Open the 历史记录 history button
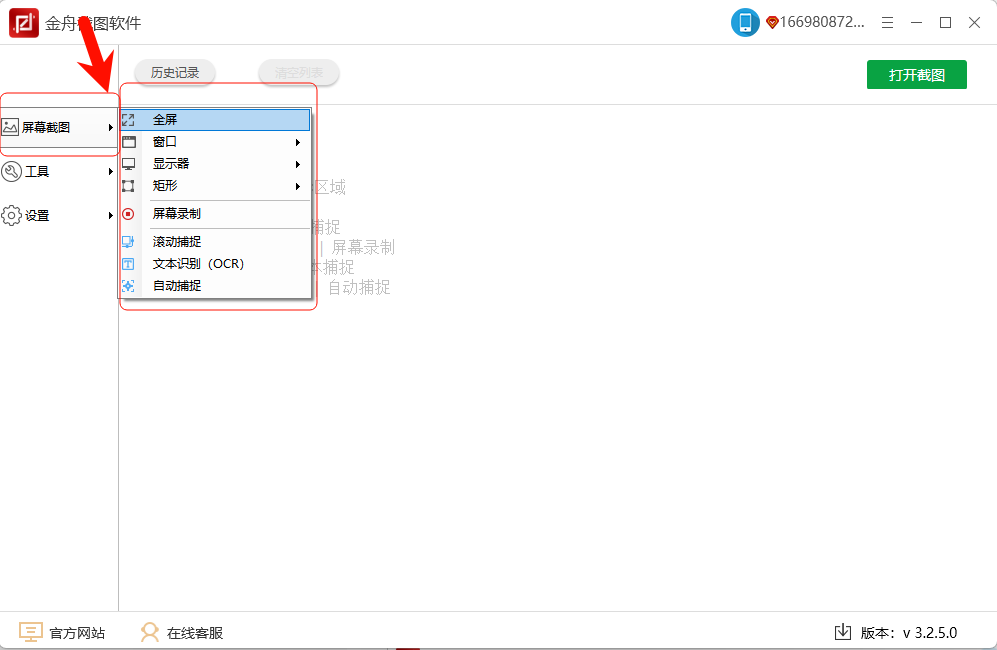 click(175, 73)
